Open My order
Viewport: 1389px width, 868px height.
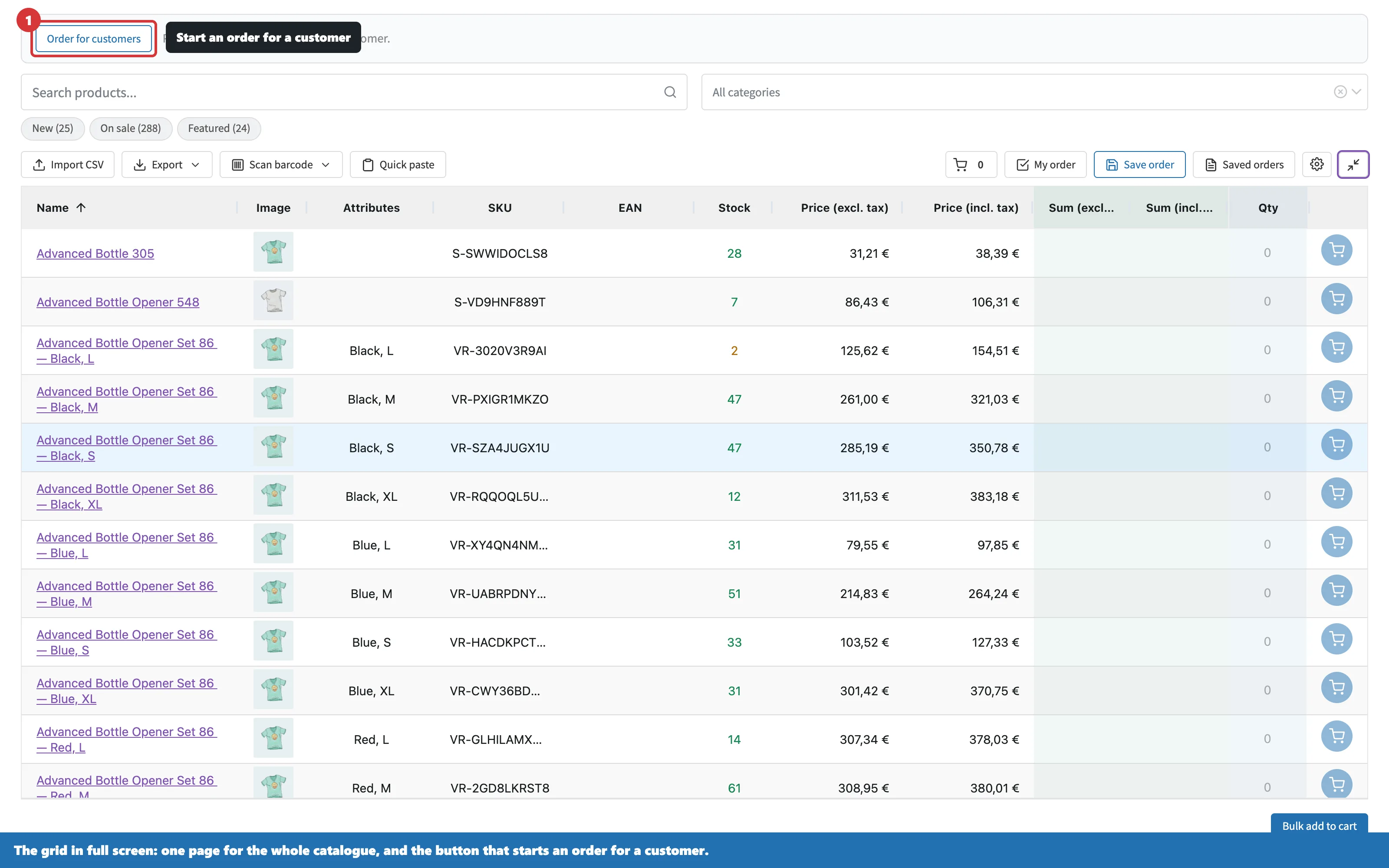click(x=1045, y=165)
